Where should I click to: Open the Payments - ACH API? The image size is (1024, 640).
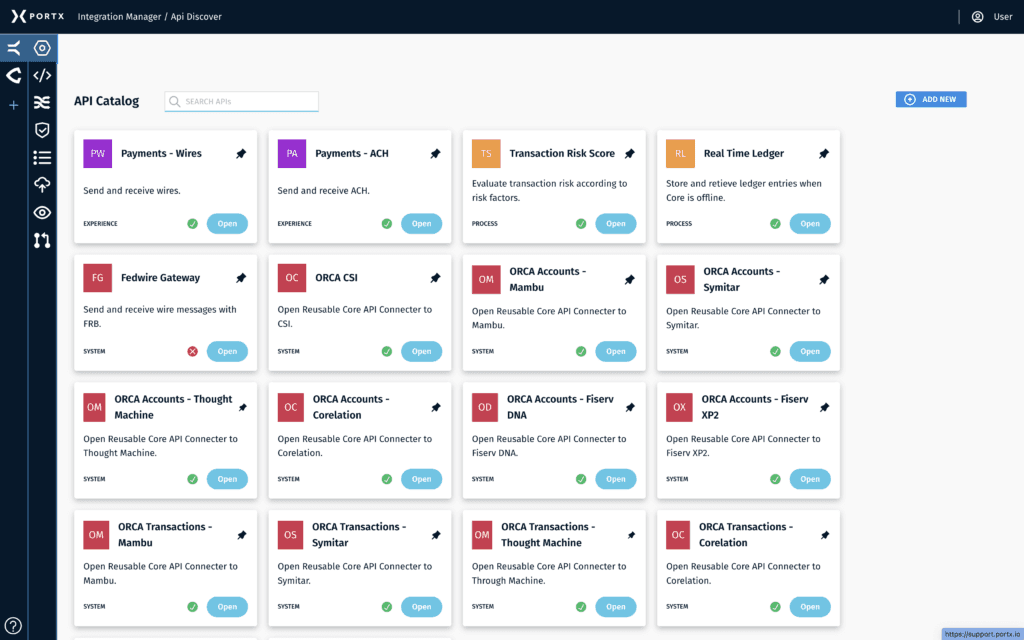point(421,224)
